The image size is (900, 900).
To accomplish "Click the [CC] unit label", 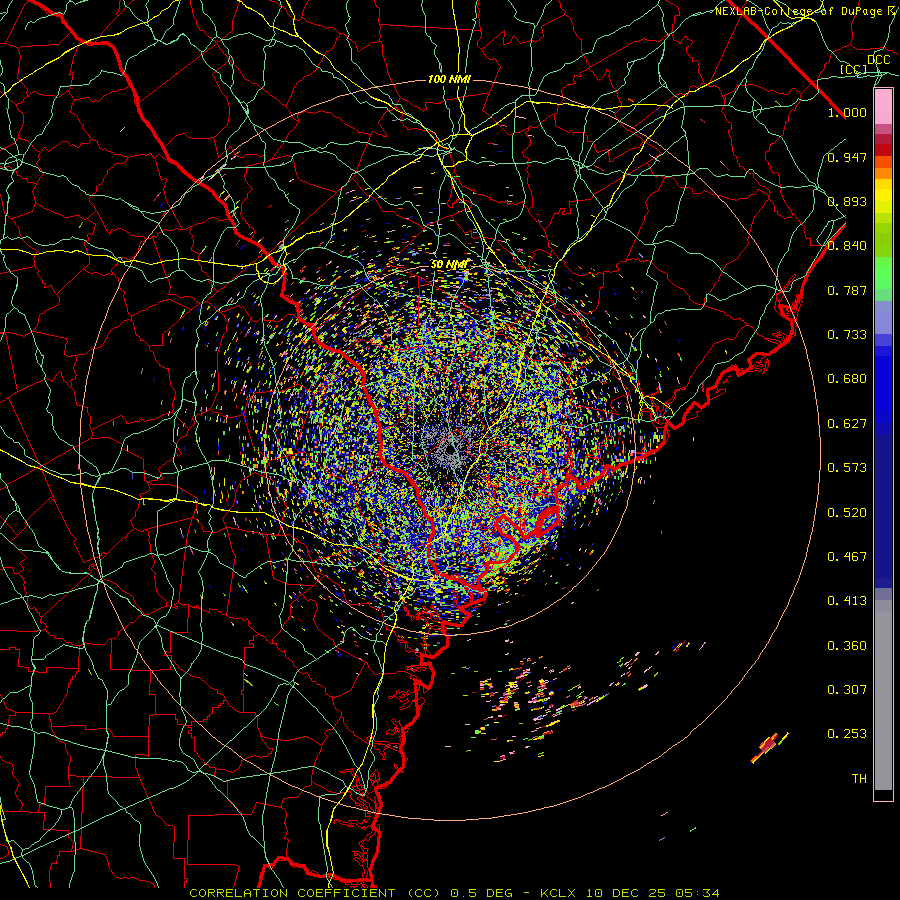I will tap(853, 69).
